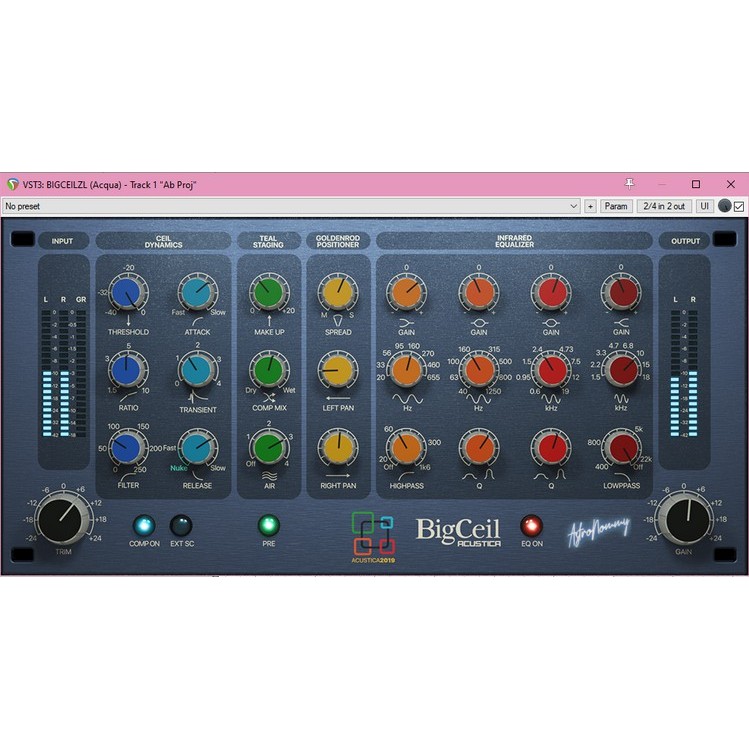
Task: Toggle the green PRE button
Action: (x=268, y=525)
